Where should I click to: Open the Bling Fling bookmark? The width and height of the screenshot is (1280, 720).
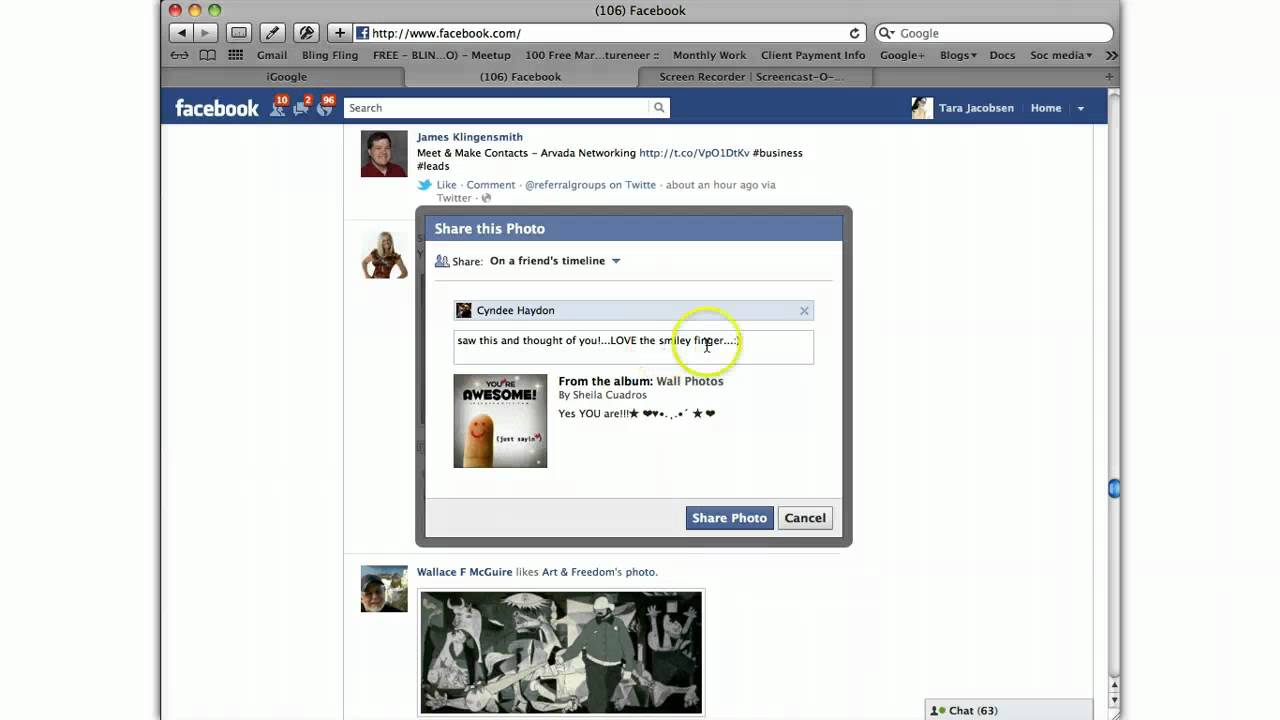(x=330, y=55)
